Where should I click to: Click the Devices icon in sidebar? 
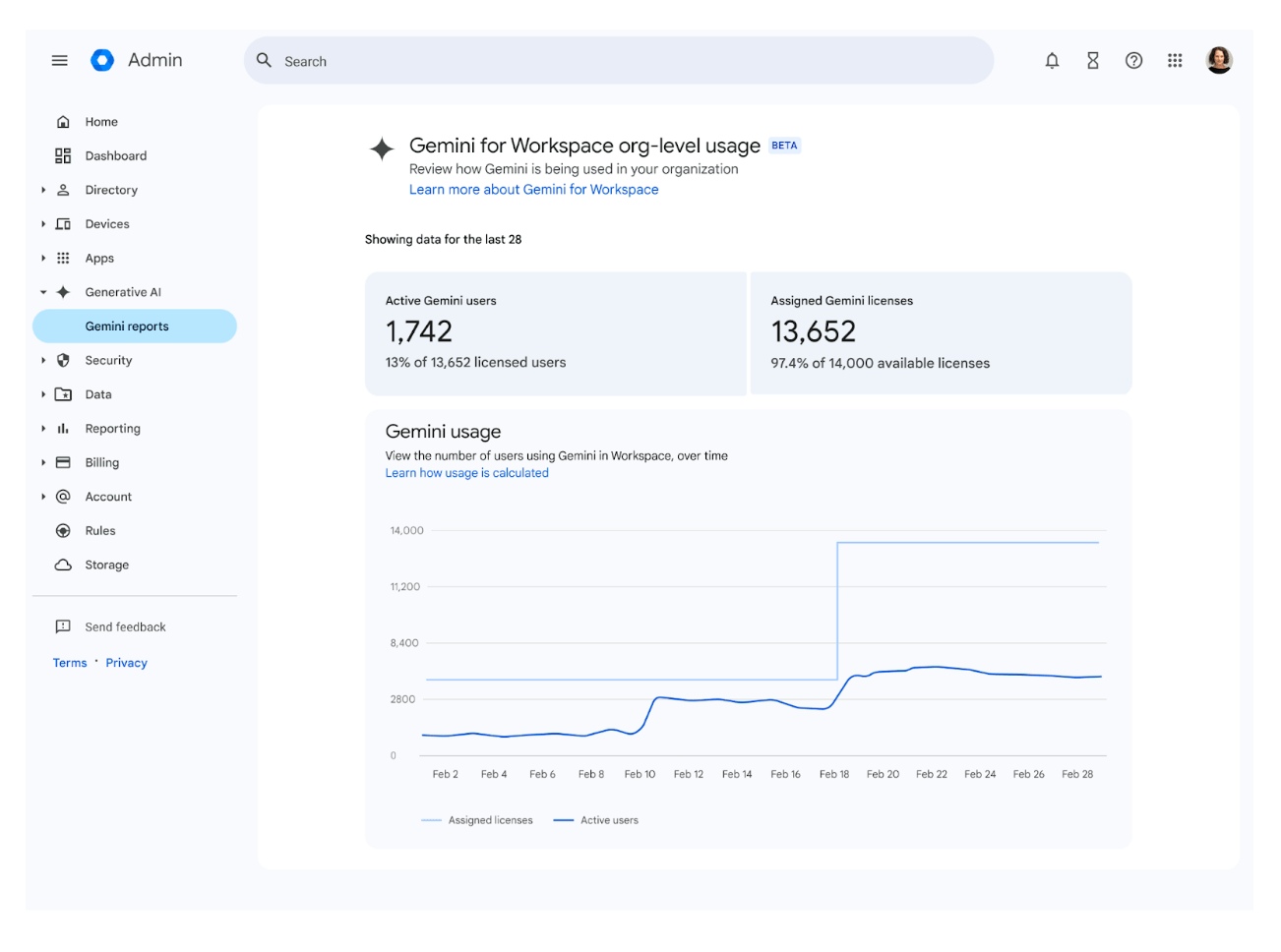(x=63, y=224)
